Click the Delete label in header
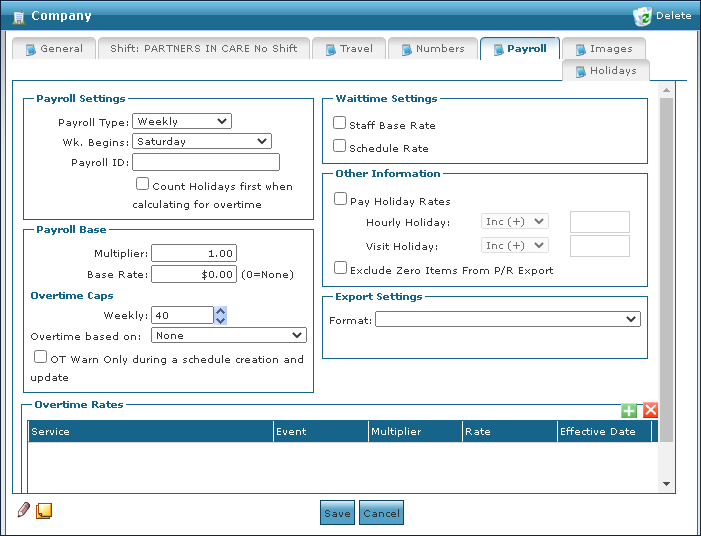 coord(674,16)
